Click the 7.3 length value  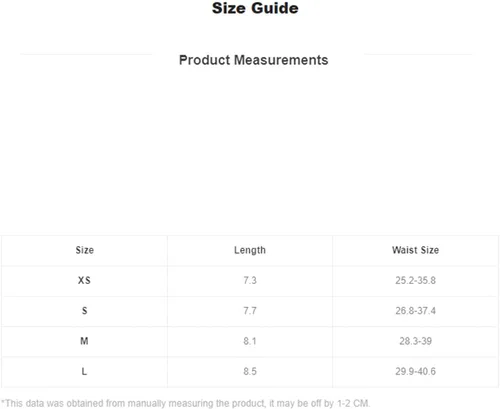(250, 280)
